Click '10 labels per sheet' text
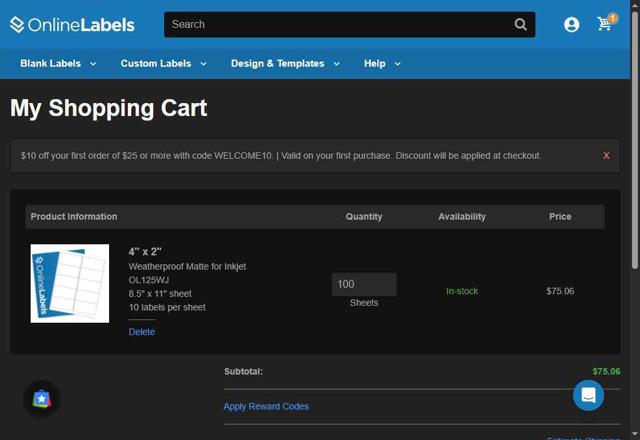The image size is (640, 440). 167,307
